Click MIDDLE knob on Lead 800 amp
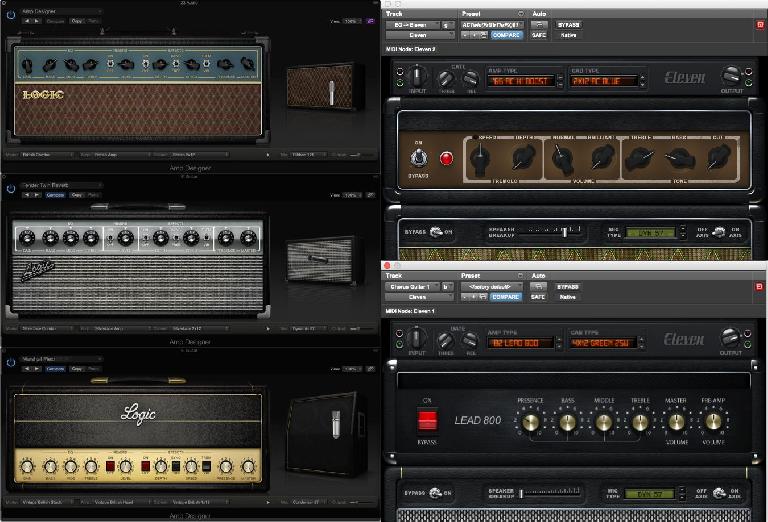 [x=604, y=422]
